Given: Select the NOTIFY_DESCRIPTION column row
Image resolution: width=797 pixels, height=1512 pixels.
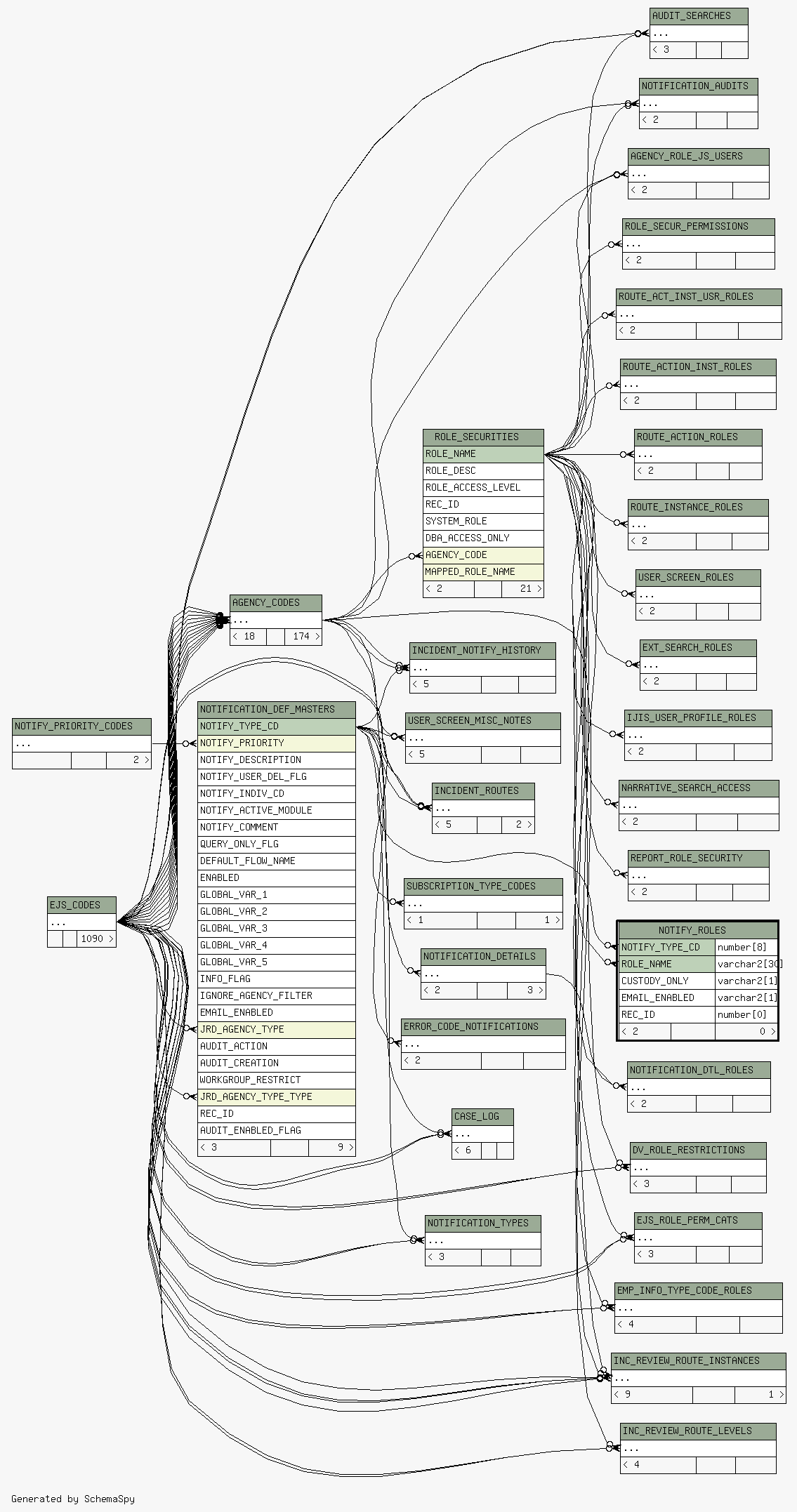Looking at the screenshot, I should (x=277, y=760).
